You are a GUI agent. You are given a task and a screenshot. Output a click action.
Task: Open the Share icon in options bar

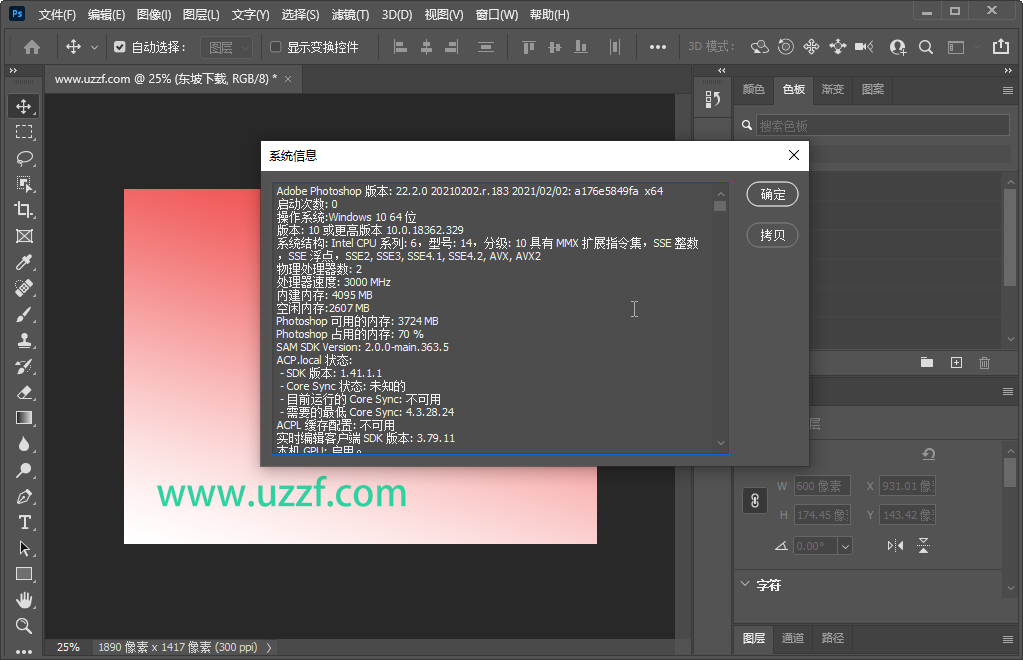pos(1000,46)
